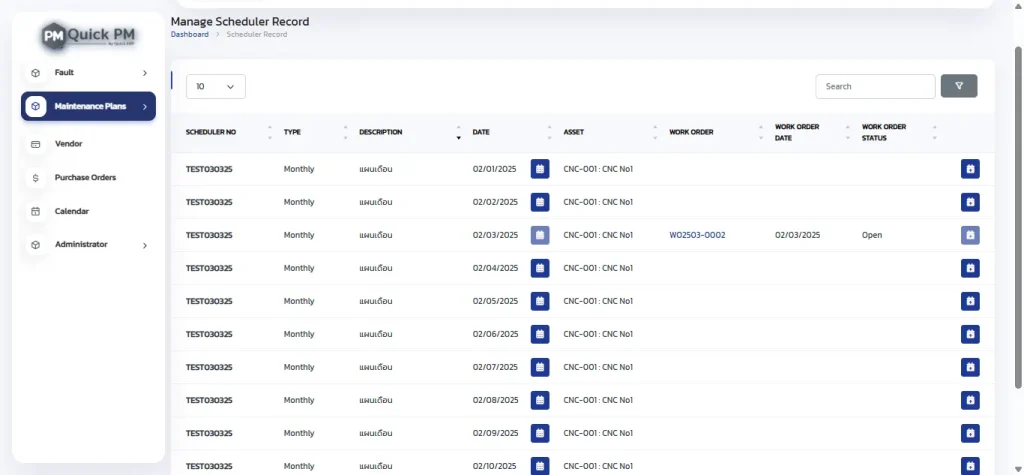Click the action icon on the 02/06/2025 row
Viewport: 1024px width, 475px height.
coord(970,334)
